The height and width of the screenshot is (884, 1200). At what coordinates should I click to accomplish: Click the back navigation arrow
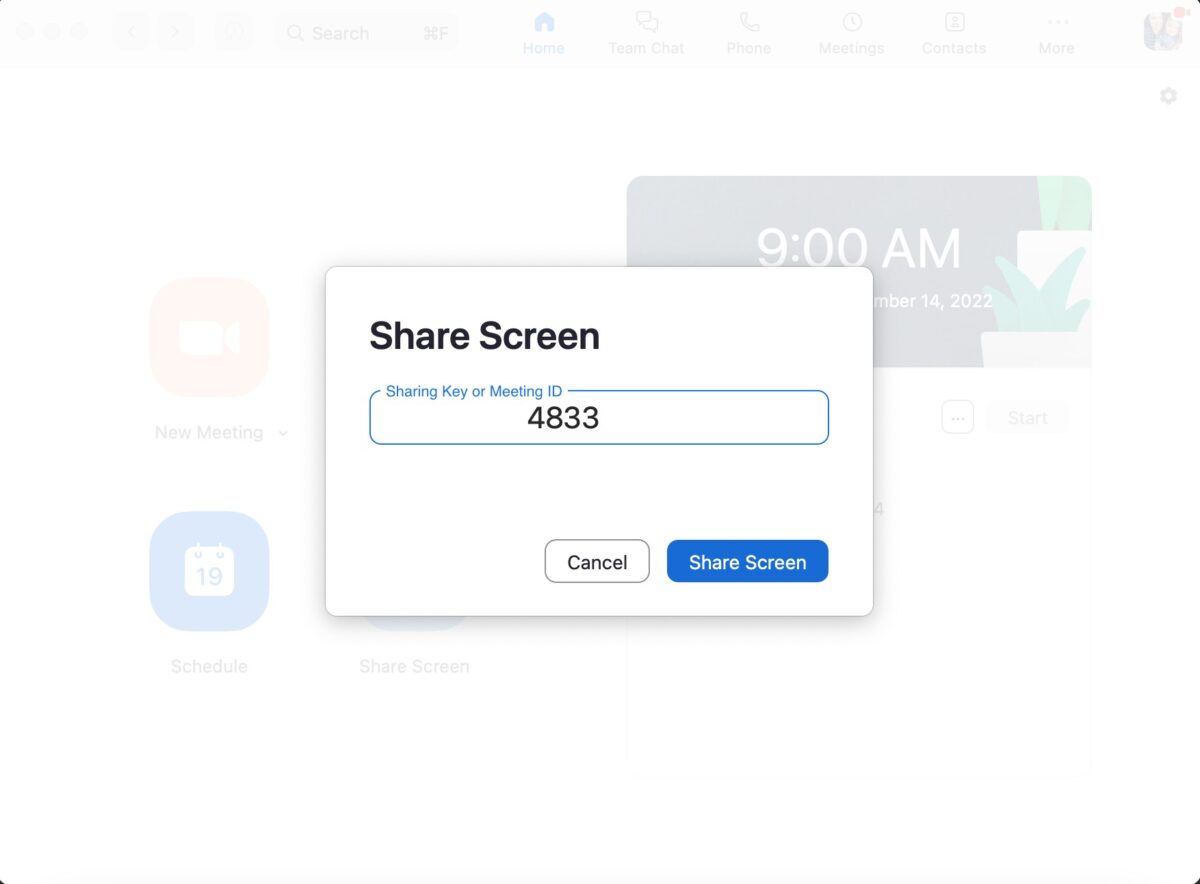point(131,32)
